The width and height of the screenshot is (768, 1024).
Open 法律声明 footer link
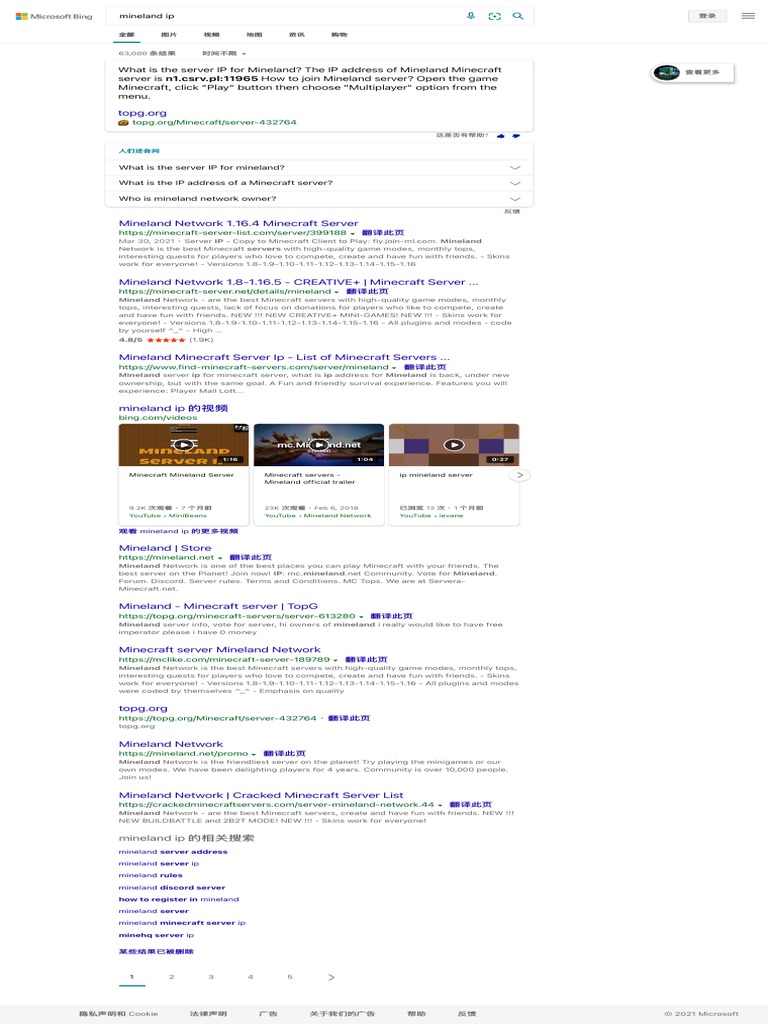208,1014
